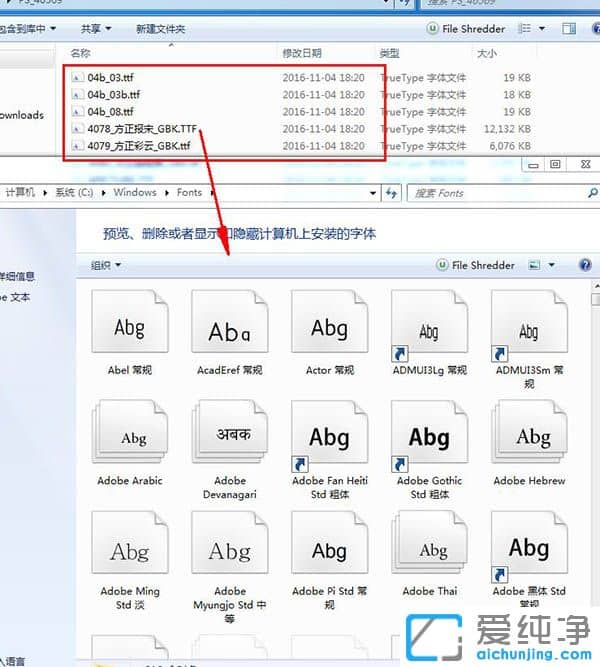600x667 pixels.
Task: Select the ADMUI3Lg 常规 font shortcut
Action: (x=429, y=325)
